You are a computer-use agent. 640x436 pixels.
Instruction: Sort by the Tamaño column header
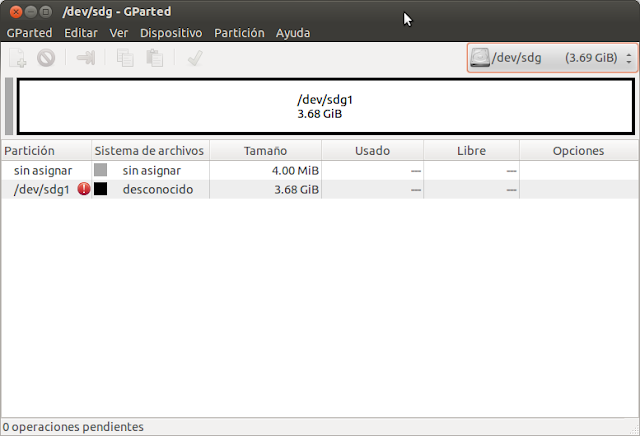coord(265,151)
